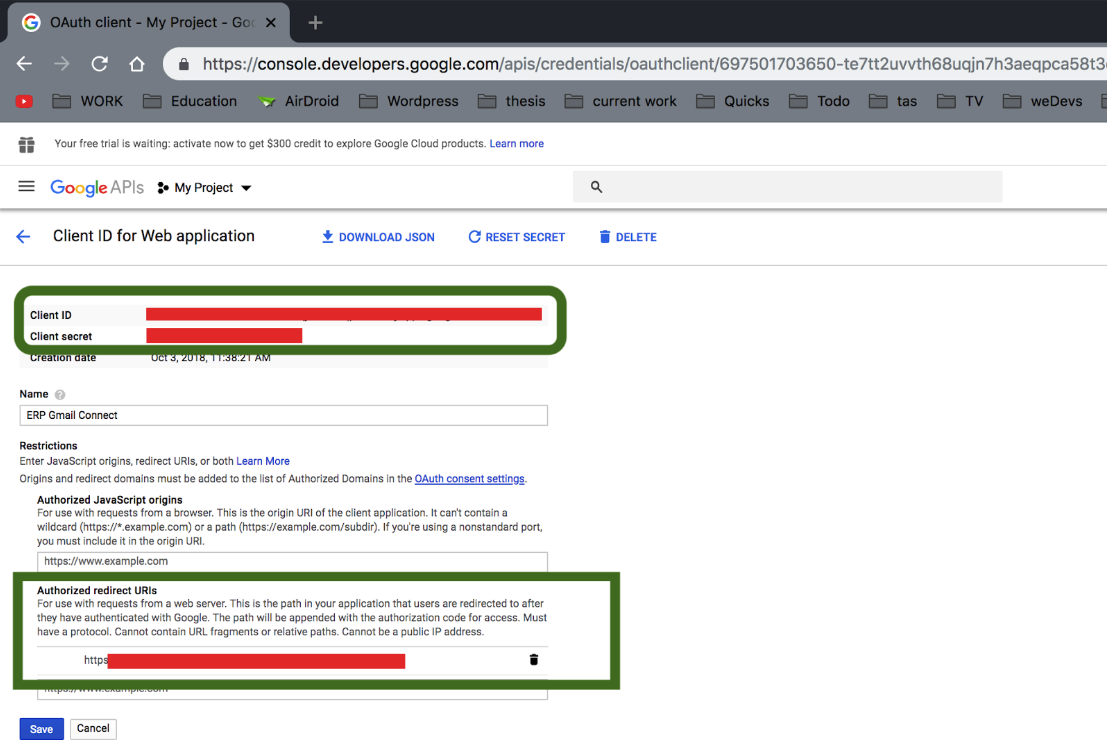Click the DELETE button
This screenshot has width=1107, height=755.
point(628,237)
